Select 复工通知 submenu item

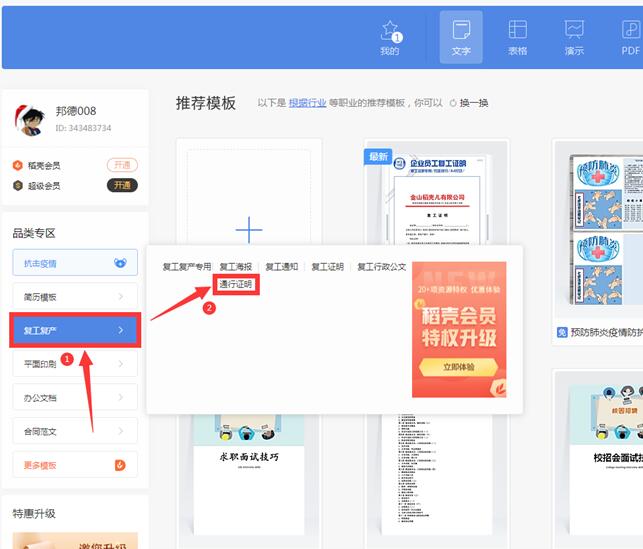pos(282,267)
